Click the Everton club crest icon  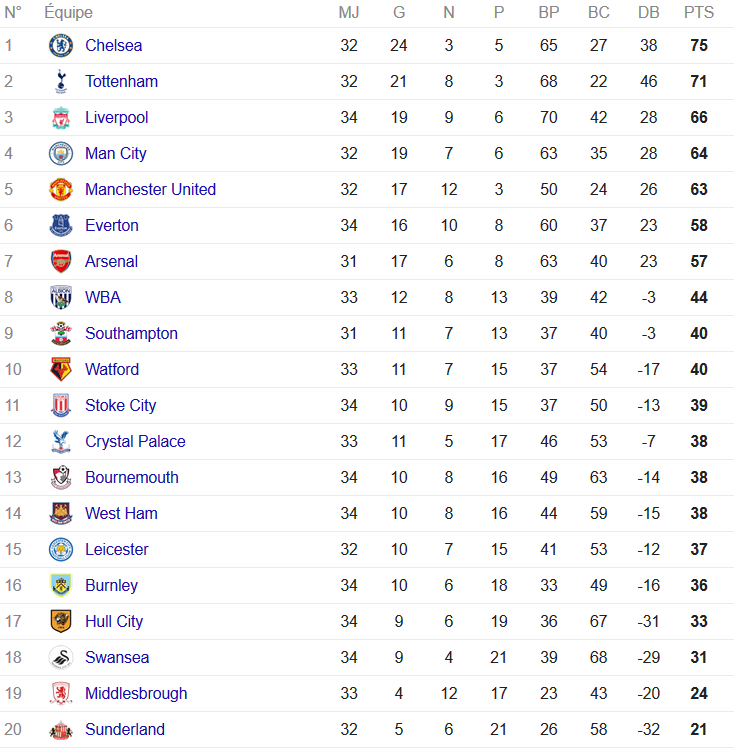[x=61, y=225]
